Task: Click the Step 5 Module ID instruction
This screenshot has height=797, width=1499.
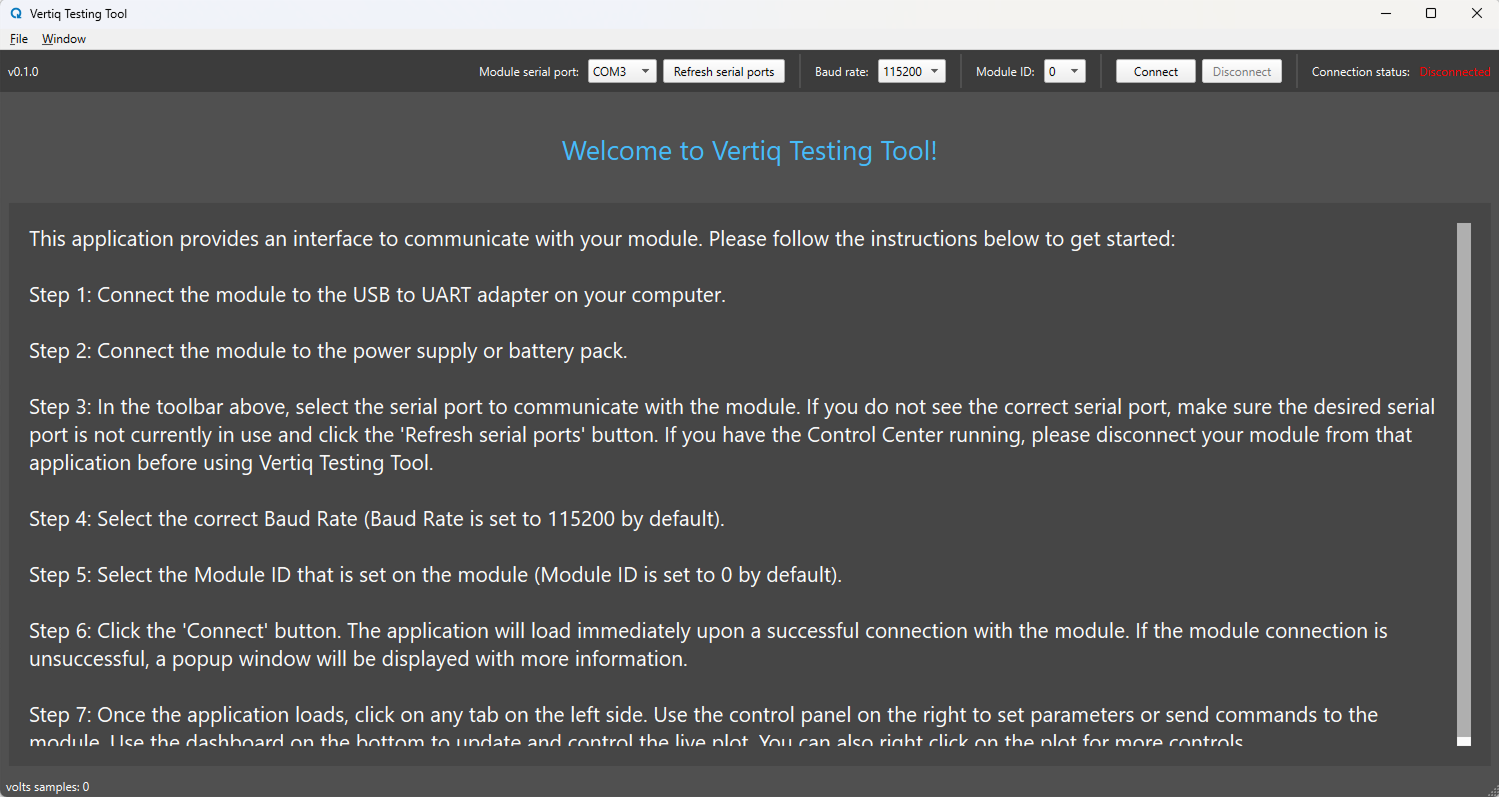Action: (x=435, y=575)
